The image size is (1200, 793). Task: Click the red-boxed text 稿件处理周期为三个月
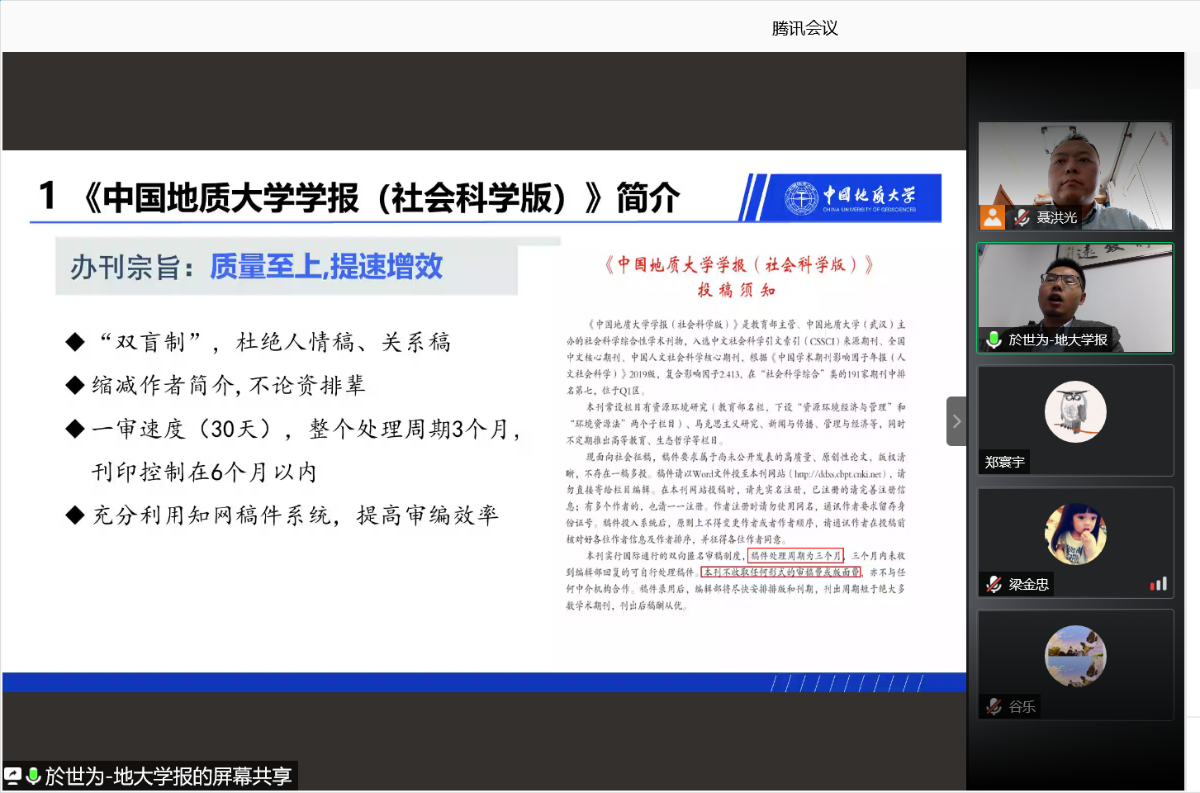[796, 555]
